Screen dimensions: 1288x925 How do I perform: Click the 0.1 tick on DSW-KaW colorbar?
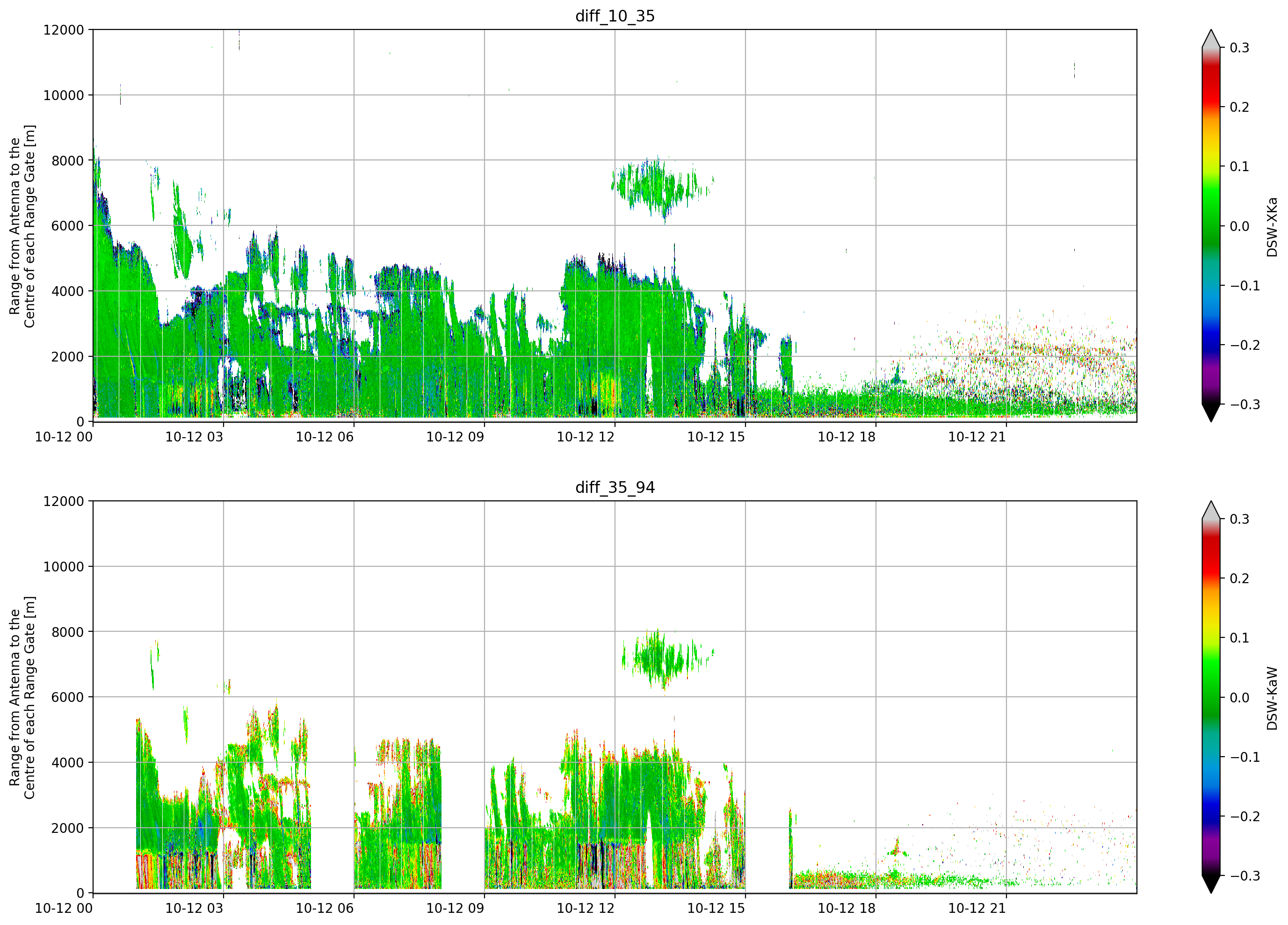1240,638
